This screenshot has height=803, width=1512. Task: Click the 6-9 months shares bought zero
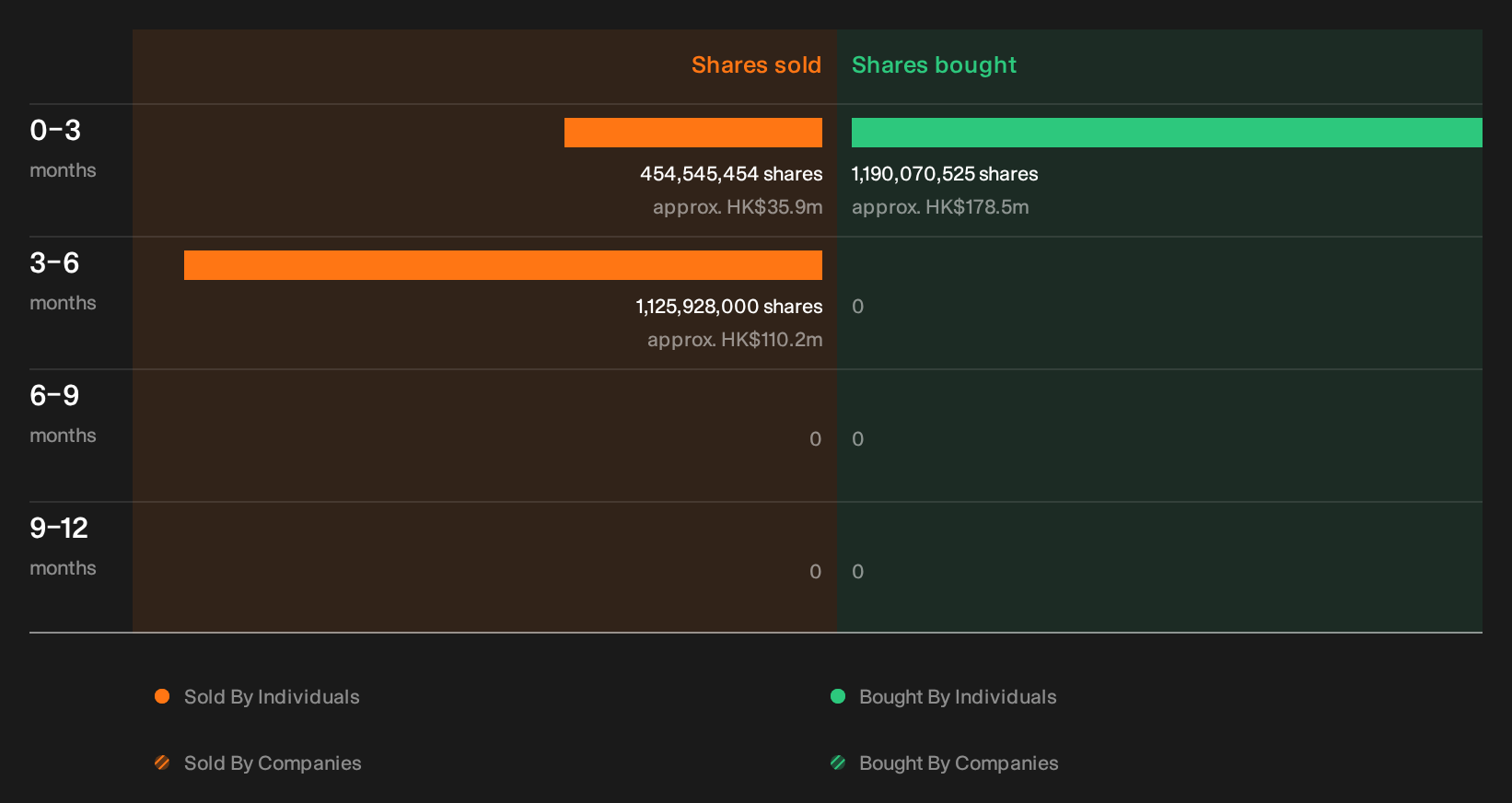coord(858,439)
